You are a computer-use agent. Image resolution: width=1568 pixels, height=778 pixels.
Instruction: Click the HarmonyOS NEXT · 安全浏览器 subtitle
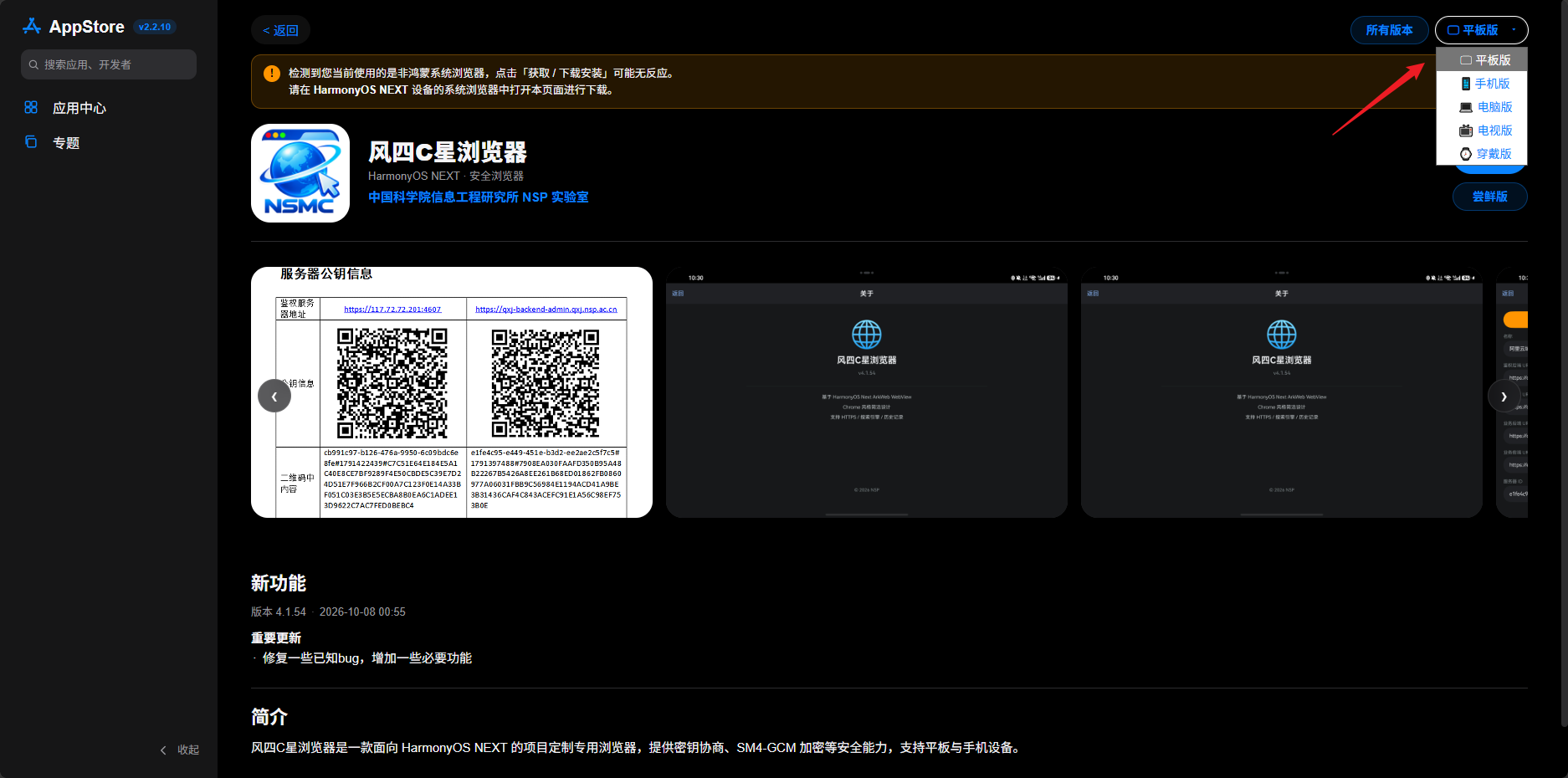(446, 176)
